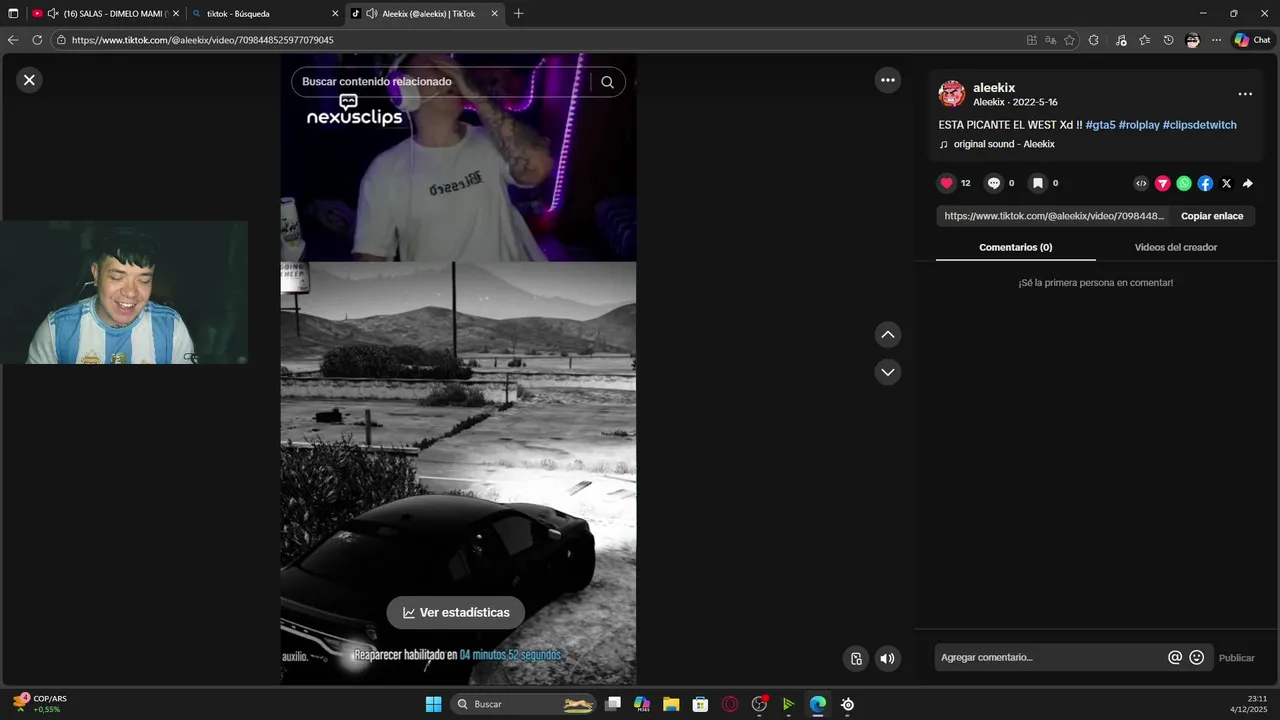The width and height of the screenshot is (1280, 720).
Task: Expand more share options with the arrow
Action: pos(1248,183)
